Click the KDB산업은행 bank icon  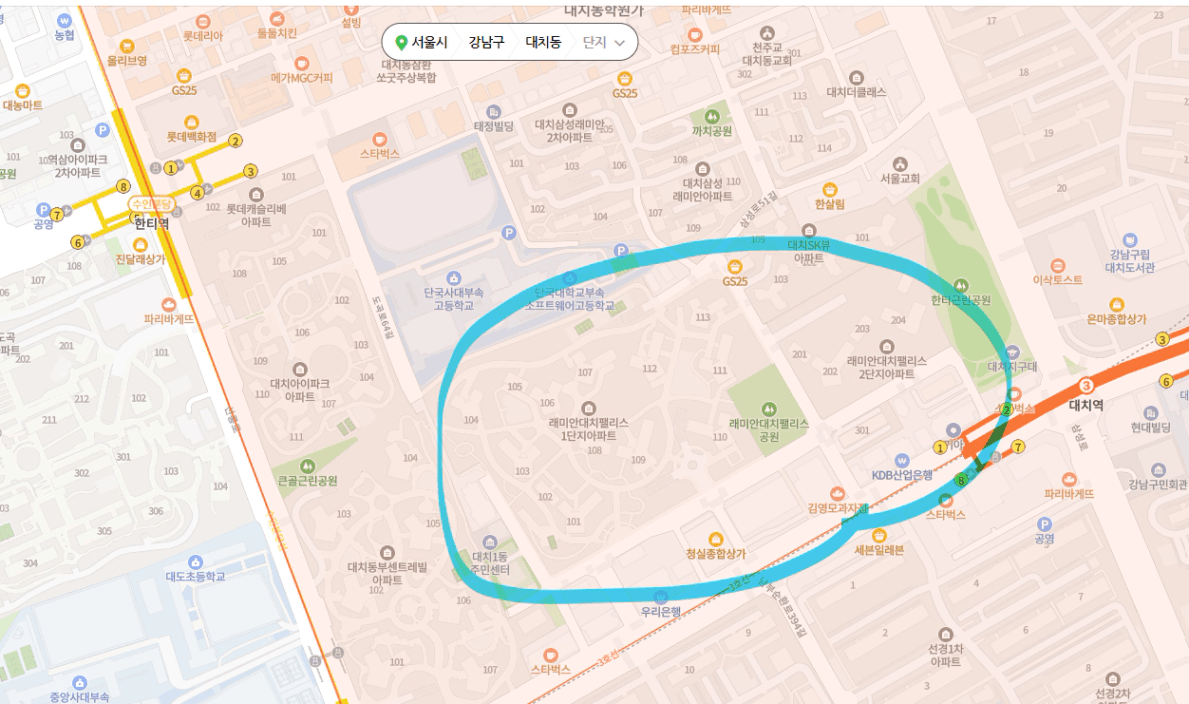tap(902, 460)
